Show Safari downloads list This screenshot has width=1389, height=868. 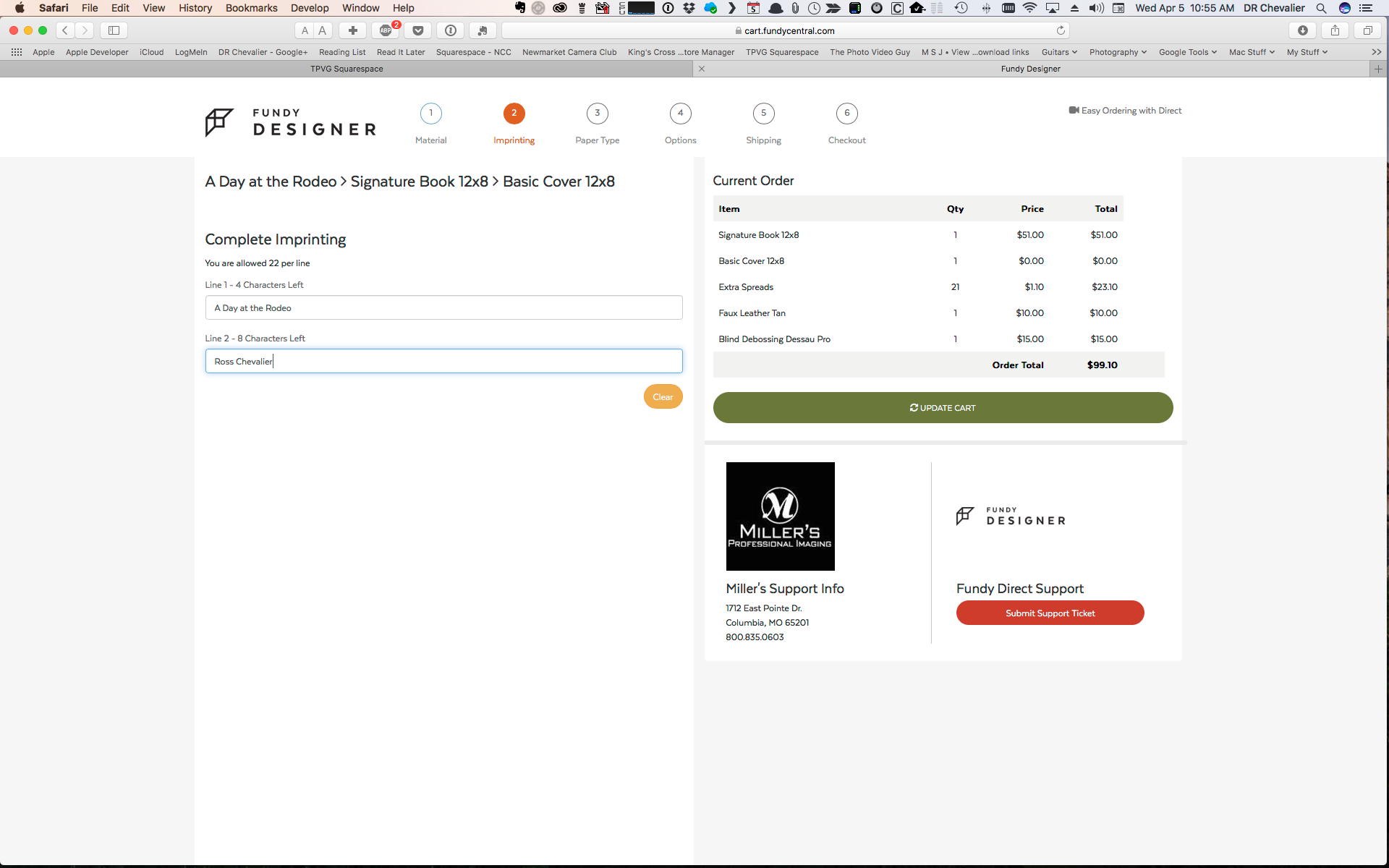tap(1302, 30)
